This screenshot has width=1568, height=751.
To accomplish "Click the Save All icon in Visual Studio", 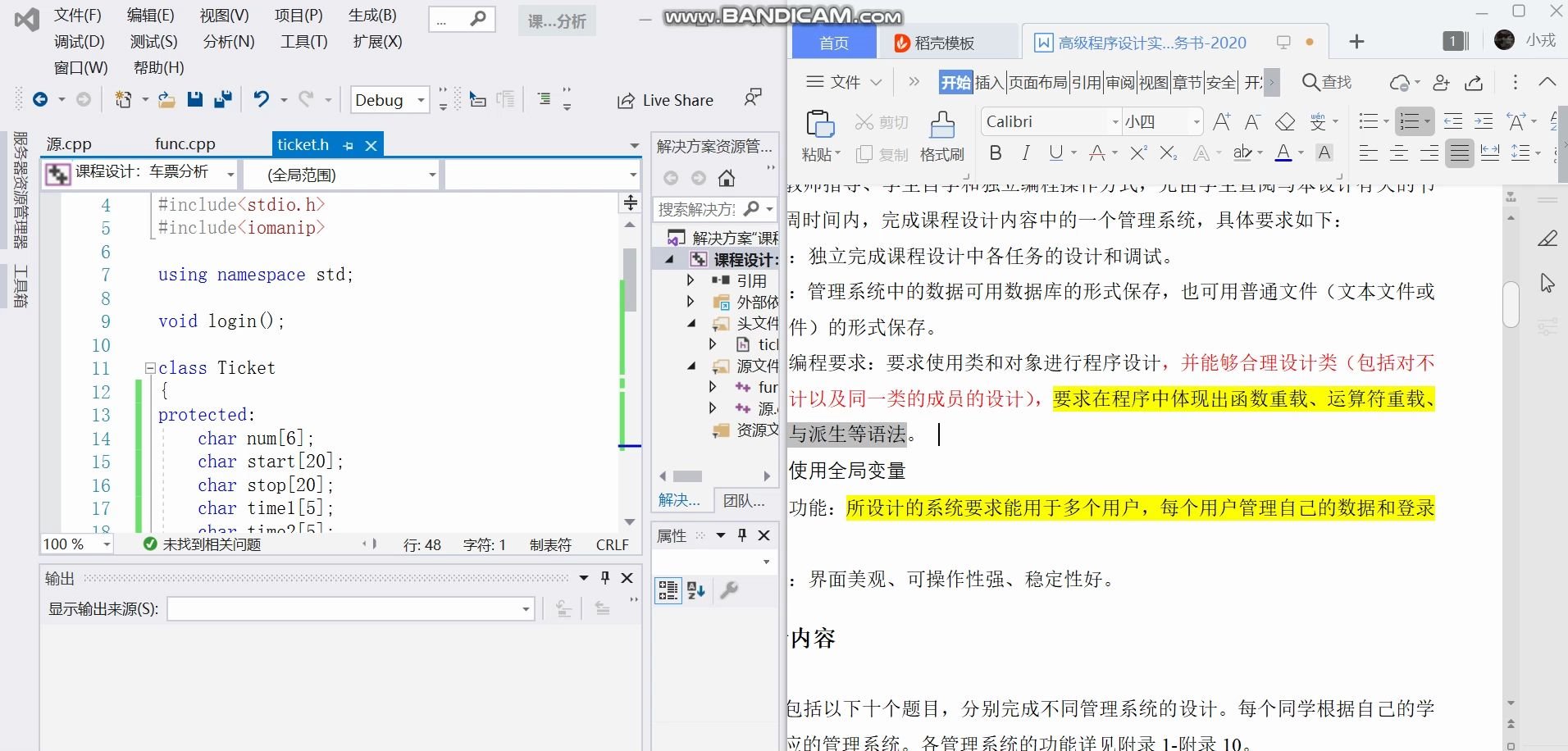I will click(x=222, y=99).
